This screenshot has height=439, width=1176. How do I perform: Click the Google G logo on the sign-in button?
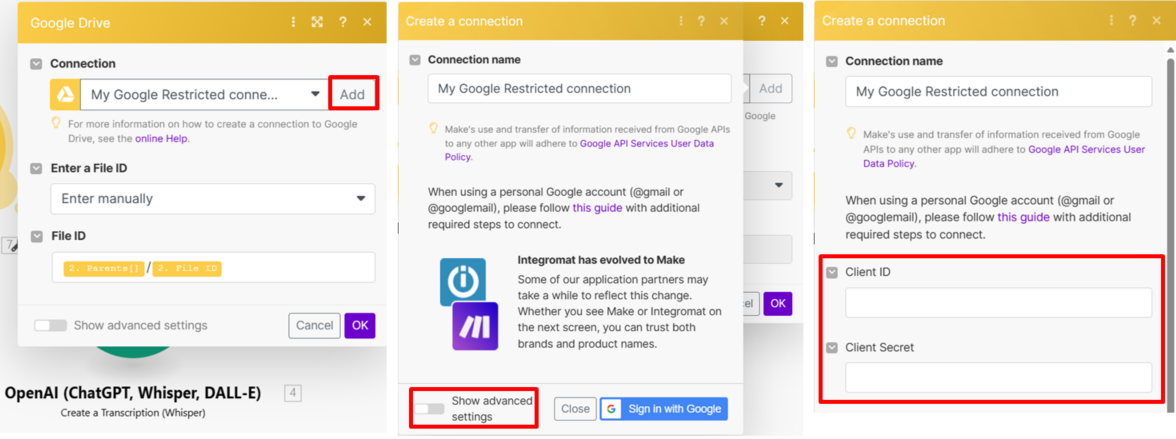(613, 409)
